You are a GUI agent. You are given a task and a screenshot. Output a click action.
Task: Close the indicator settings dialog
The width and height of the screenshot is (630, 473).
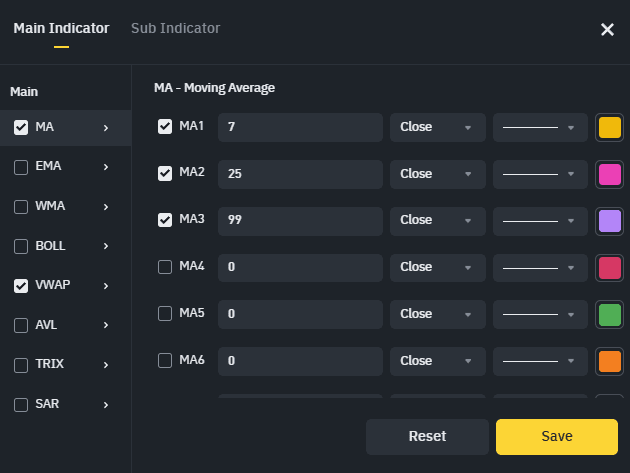click(607, 29)
